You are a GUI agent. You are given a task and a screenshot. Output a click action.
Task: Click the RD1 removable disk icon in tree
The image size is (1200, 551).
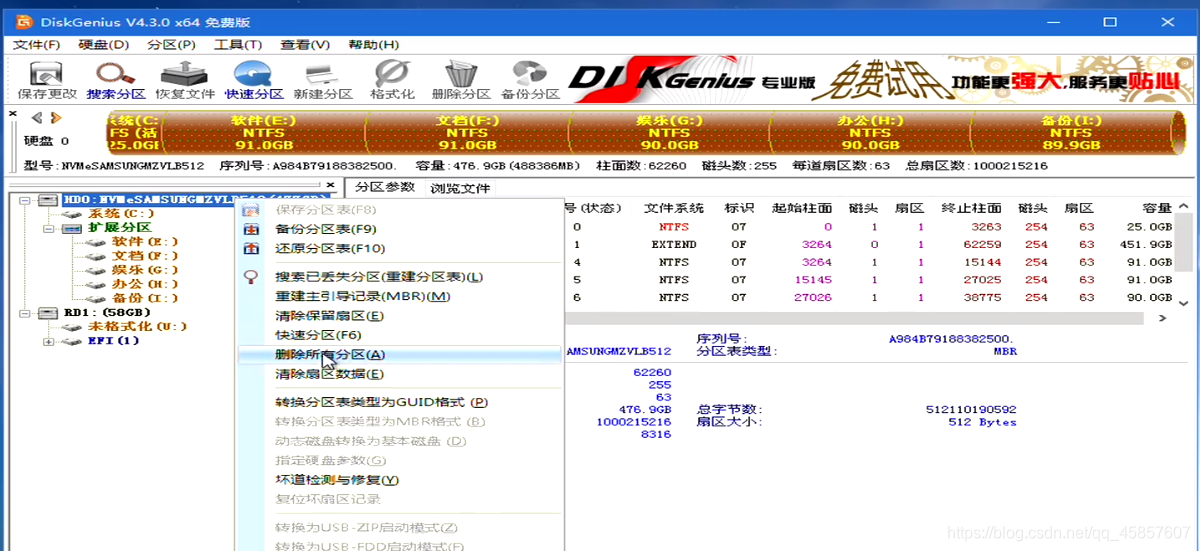[x=49, y=312]
